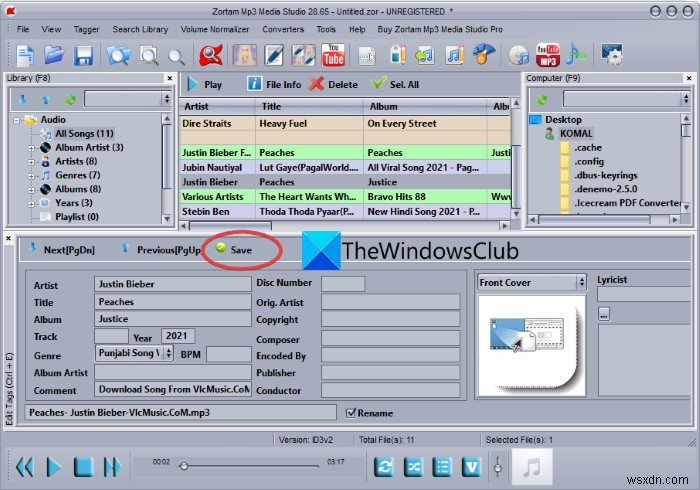Click the front cover image thumbnail
Image resolution: width=700 pixels, height=490 pixels.
click(x=531, y=346)
